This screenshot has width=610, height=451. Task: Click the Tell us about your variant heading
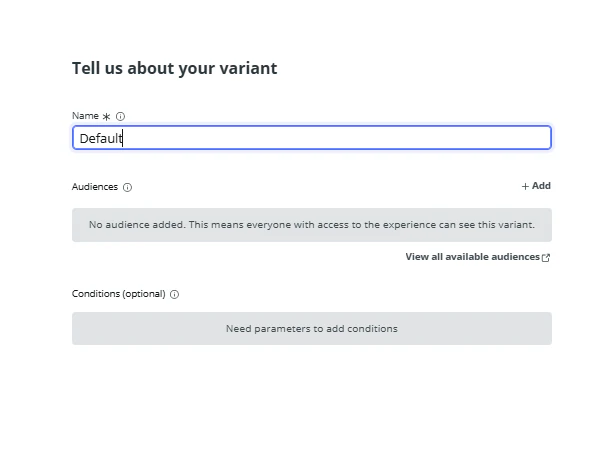[x=175, y=68]
